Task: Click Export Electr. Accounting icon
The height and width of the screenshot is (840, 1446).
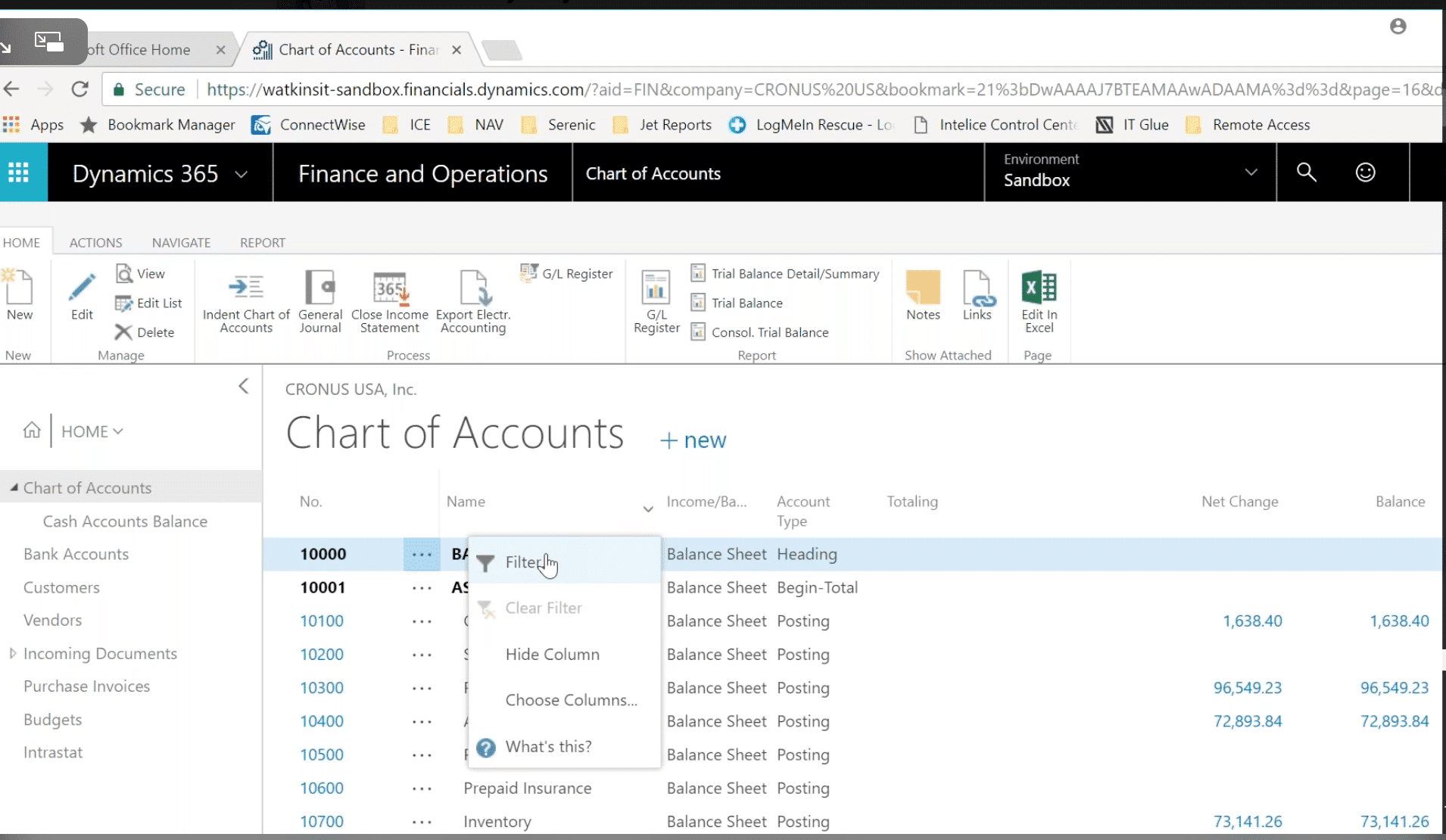Action: point(473,301)
